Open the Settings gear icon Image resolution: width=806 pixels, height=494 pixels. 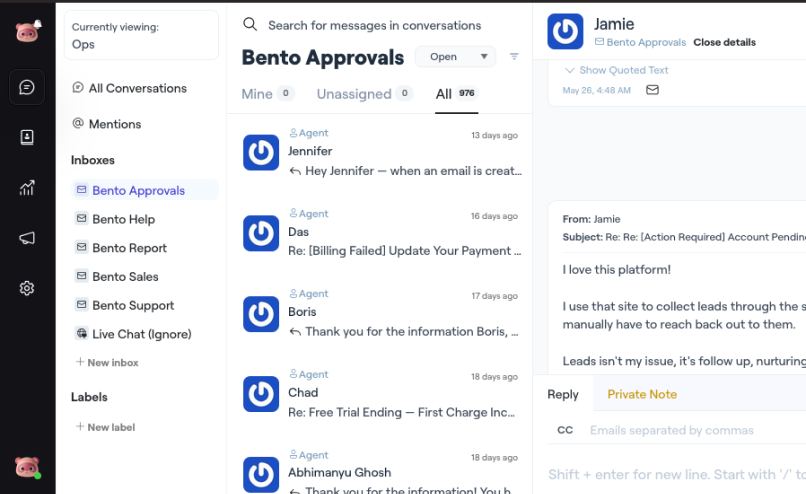click(27, 288)
